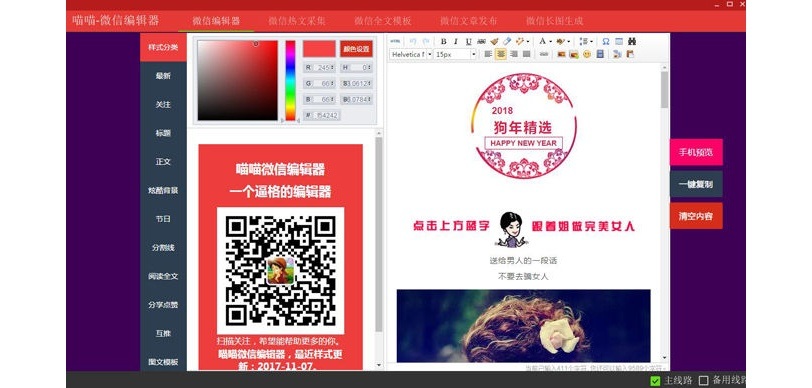Click the G value stepper arrows
The height and width of the screenshot is (388, 812).
pos(332,83)
